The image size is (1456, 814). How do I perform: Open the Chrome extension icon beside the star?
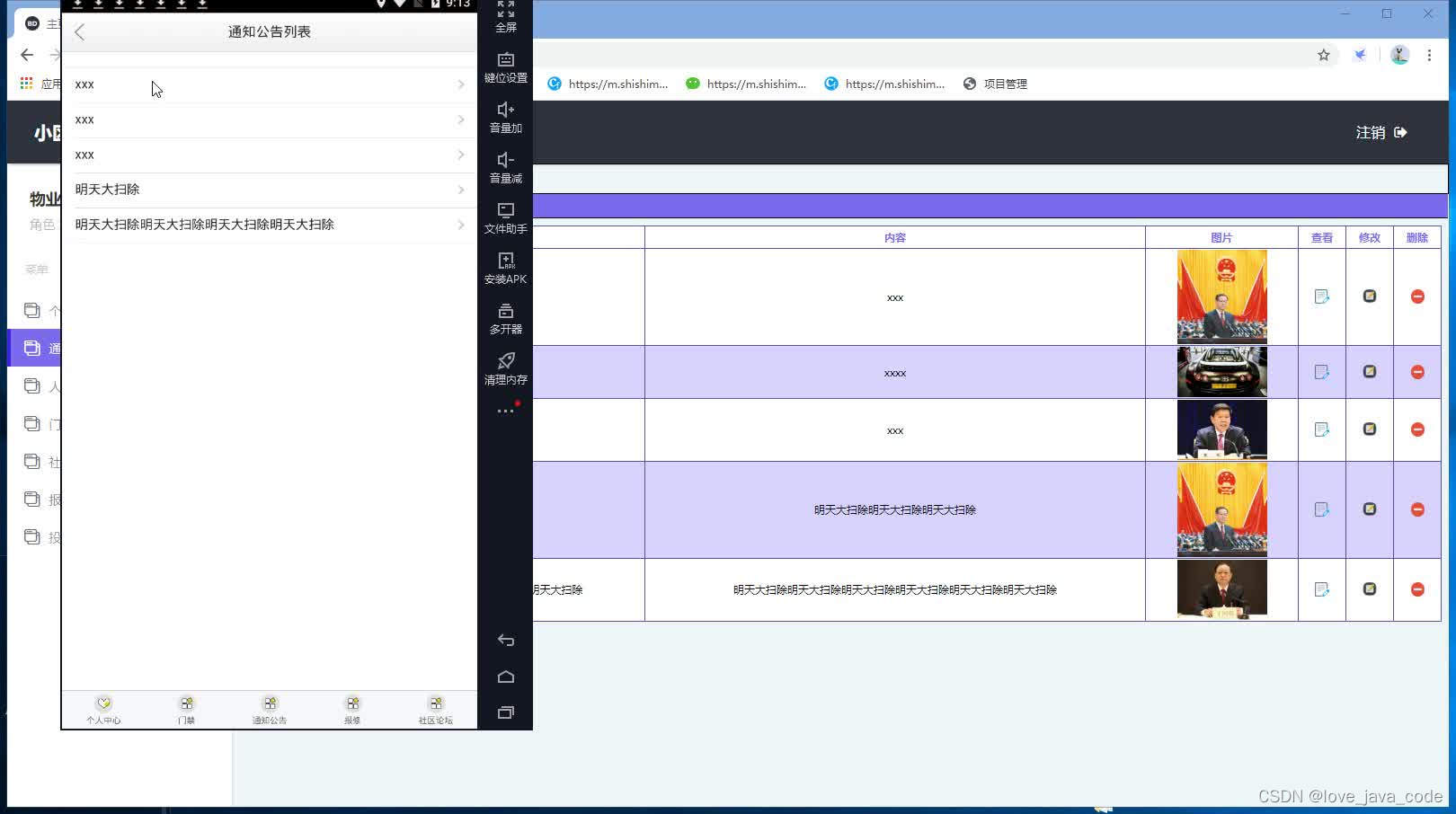coord(1361,55)
